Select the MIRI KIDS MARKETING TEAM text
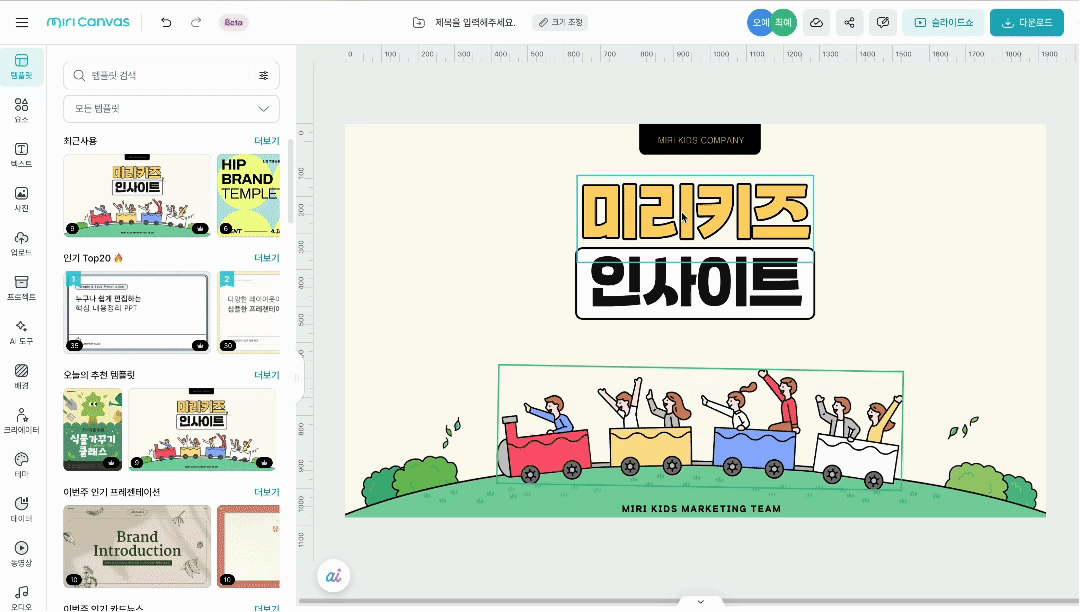This screenshot has width=1080, height=612. tap(701, 509)
